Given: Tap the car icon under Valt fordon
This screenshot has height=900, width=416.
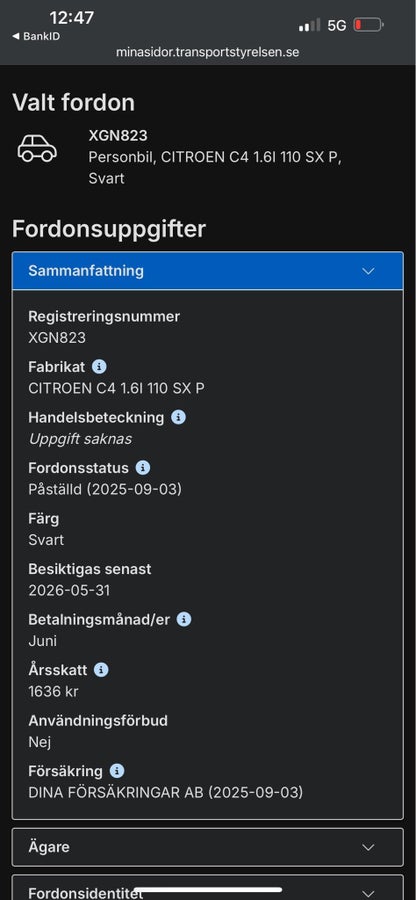Looking at the screenshot, I should coord(37,149).
